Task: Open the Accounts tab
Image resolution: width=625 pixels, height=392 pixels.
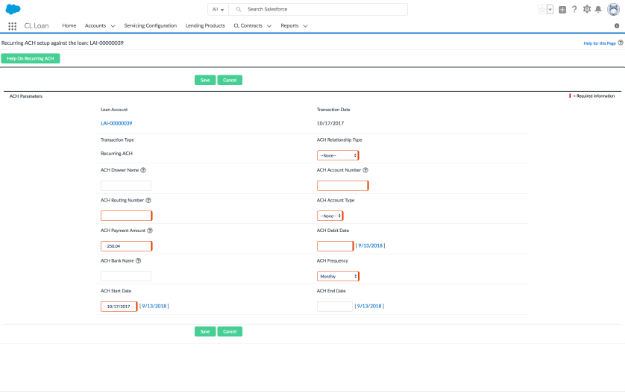Action: coord(95,26)
